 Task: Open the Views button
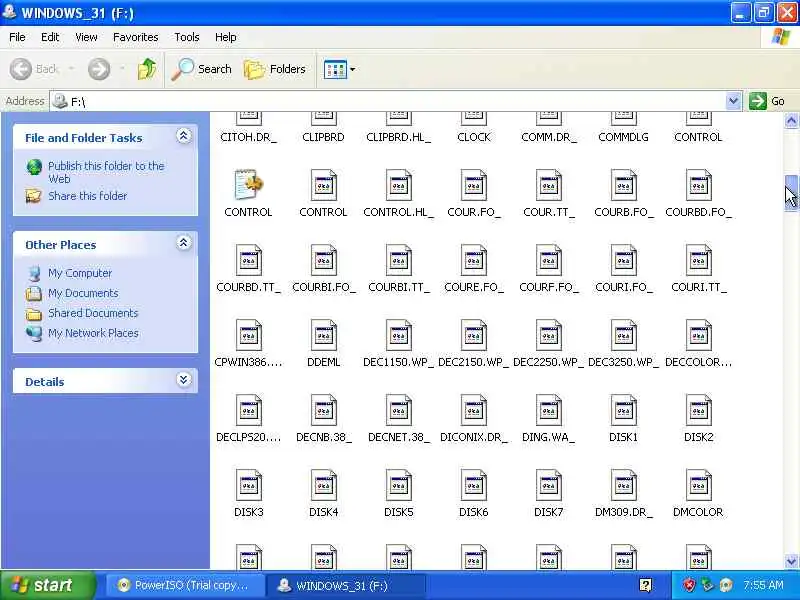tap(335, 69)
